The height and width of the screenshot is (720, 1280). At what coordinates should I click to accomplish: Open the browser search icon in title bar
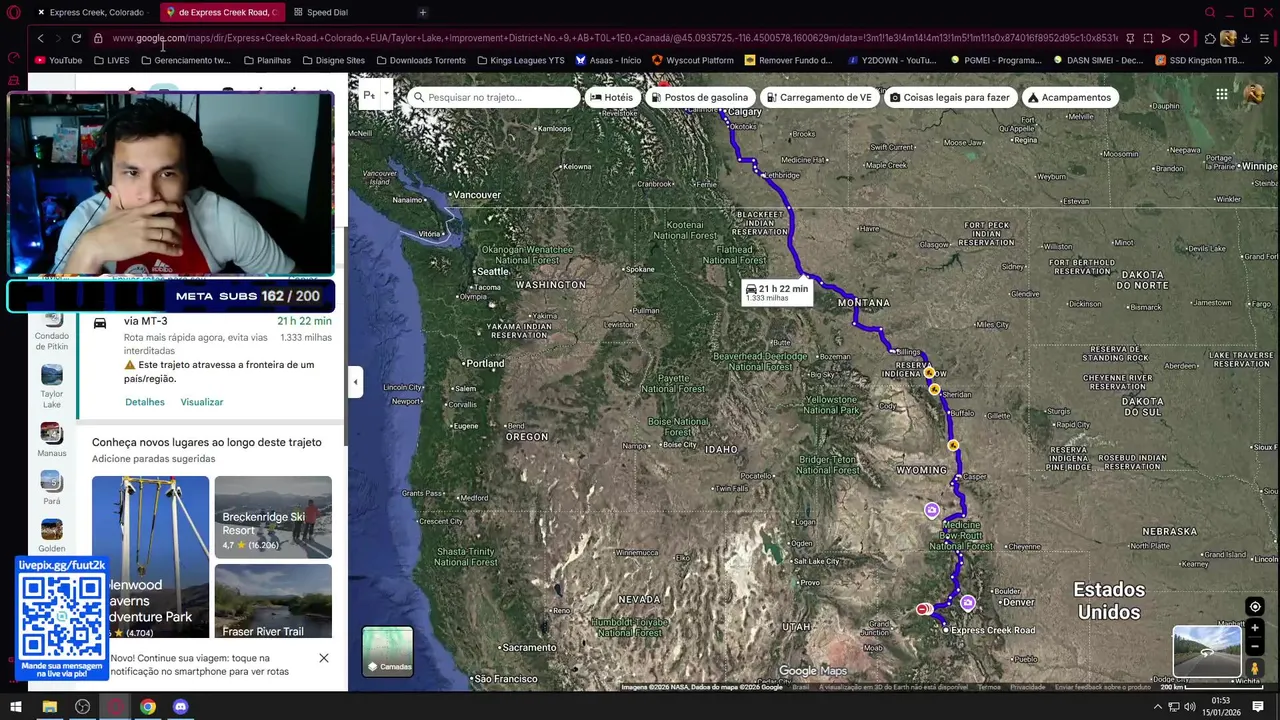(1210, 12)
